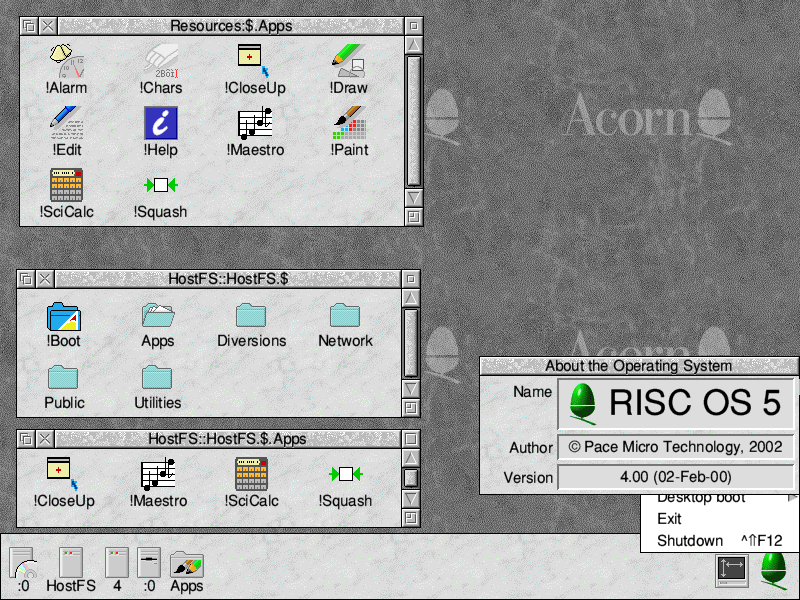Select !Maestro in HostFS.$.Apps window
Viewport: 800px width, 600px height.
point(158,483)
